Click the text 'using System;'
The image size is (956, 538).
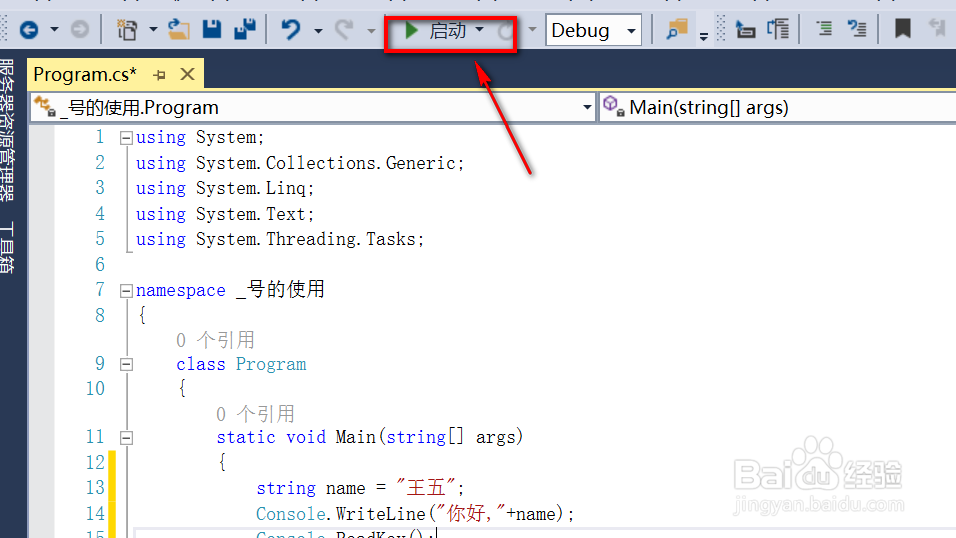(x=199, y=137)
